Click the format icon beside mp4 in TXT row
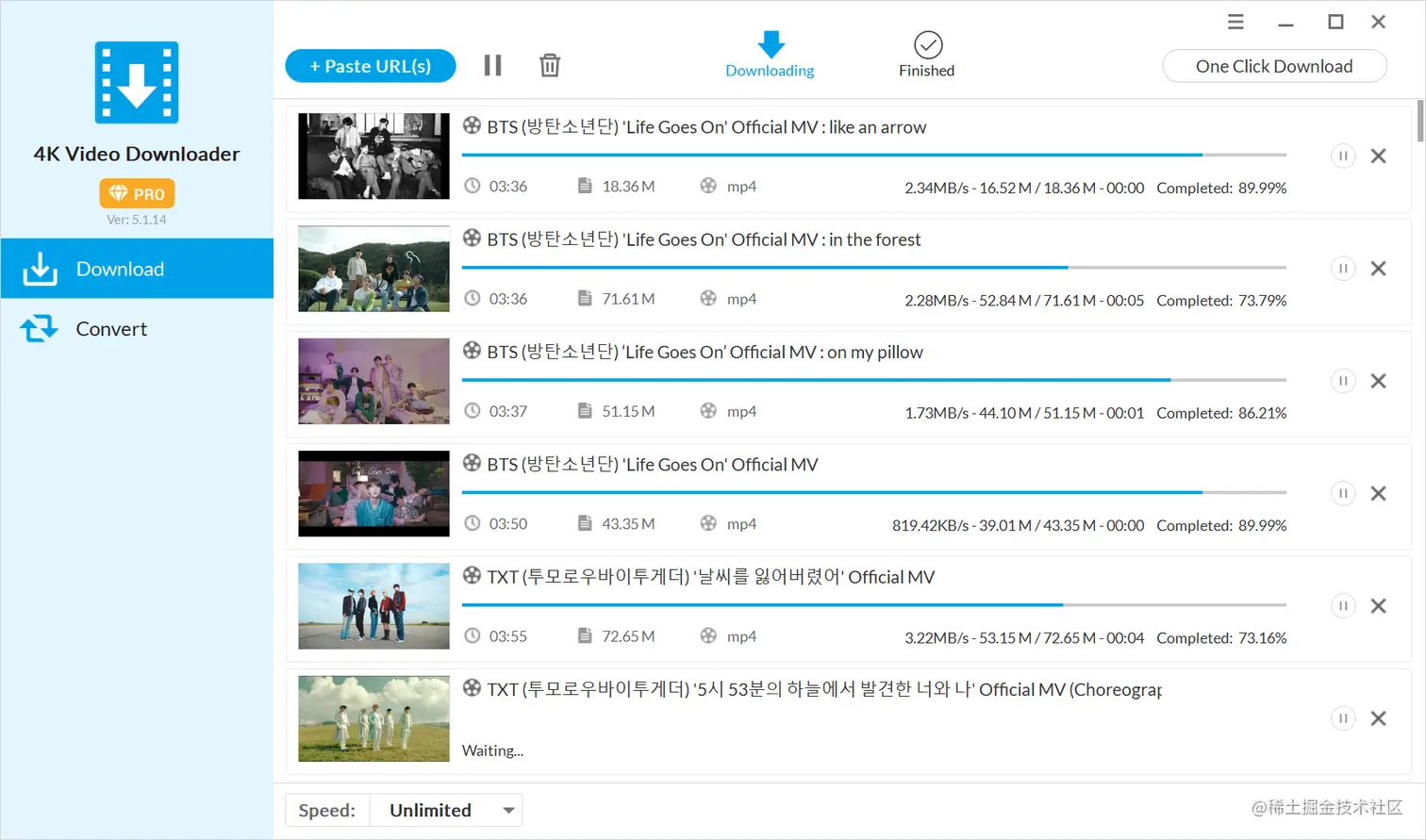Viewport: 1426px width, 840px height. point(708,635)
